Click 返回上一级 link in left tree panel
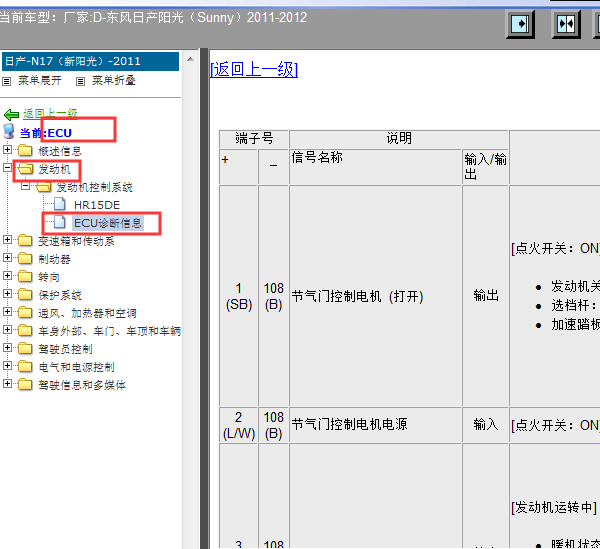Image resolution: width=600 pixels, height=549 pixels. (50, 113)
